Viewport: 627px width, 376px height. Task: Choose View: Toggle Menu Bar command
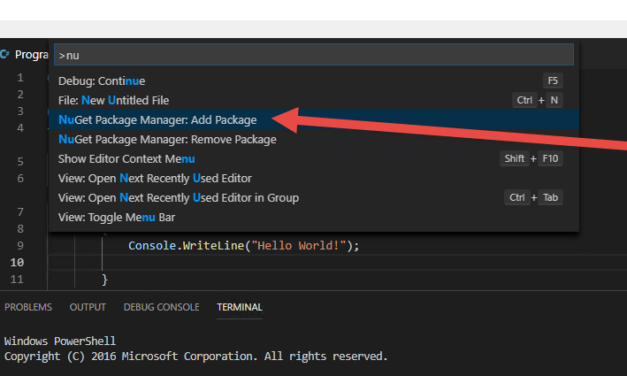[x=314, y=217]
